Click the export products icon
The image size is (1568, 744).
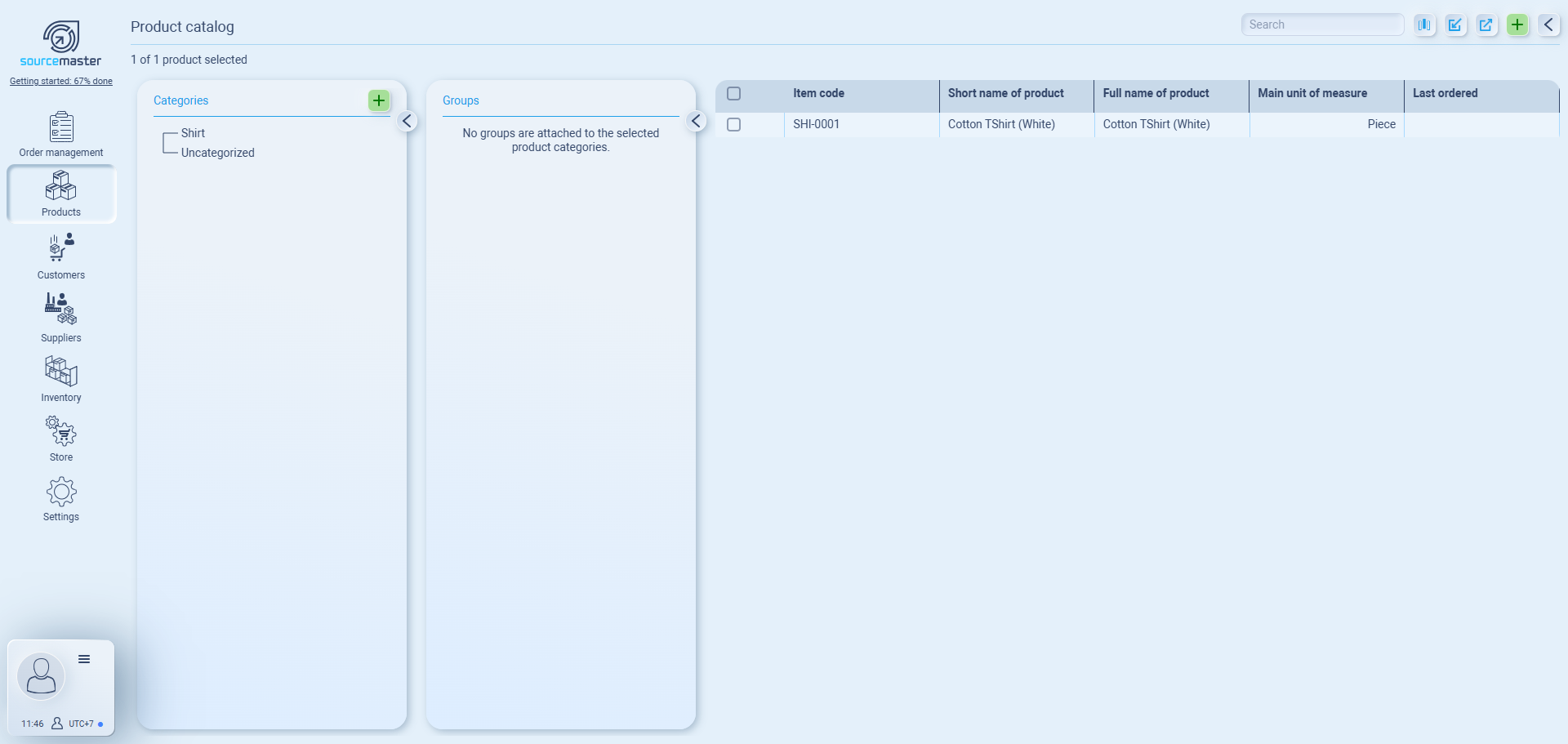1486,25
